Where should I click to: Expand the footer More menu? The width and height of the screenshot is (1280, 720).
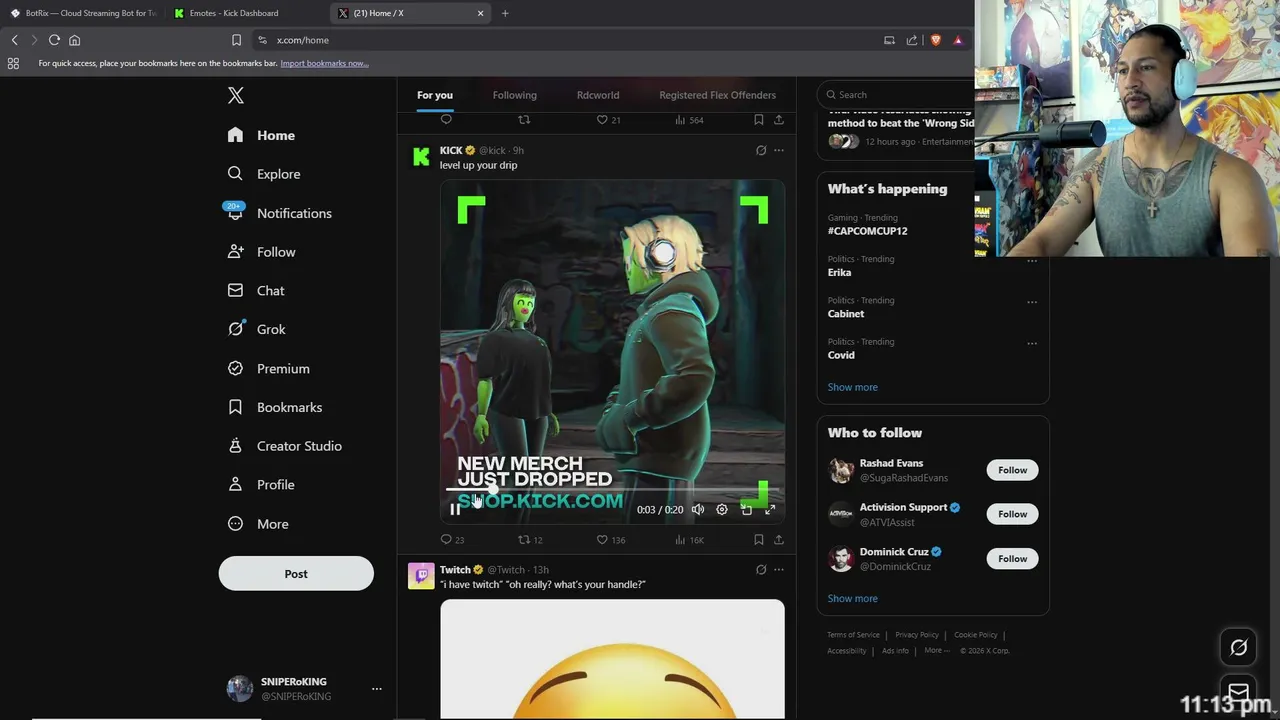(x=937, y=651)
